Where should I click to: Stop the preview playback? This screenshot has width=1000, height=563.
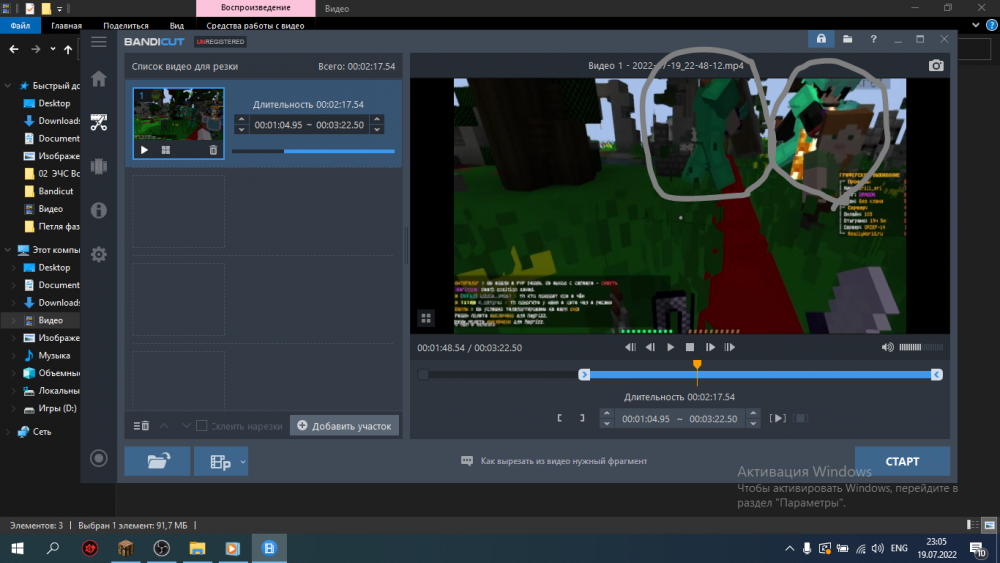tap(689, 347)
